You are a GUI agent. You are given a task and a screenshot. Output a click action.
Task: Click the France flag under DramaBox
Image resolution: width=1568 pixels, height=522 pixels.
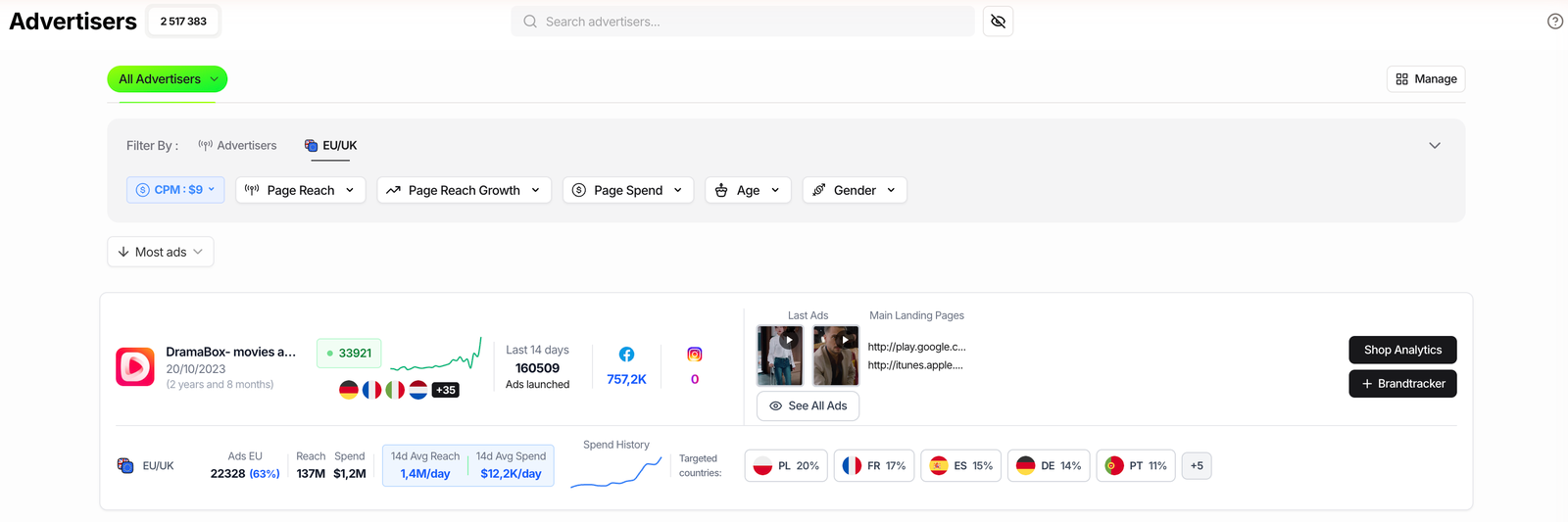[372, 390]
